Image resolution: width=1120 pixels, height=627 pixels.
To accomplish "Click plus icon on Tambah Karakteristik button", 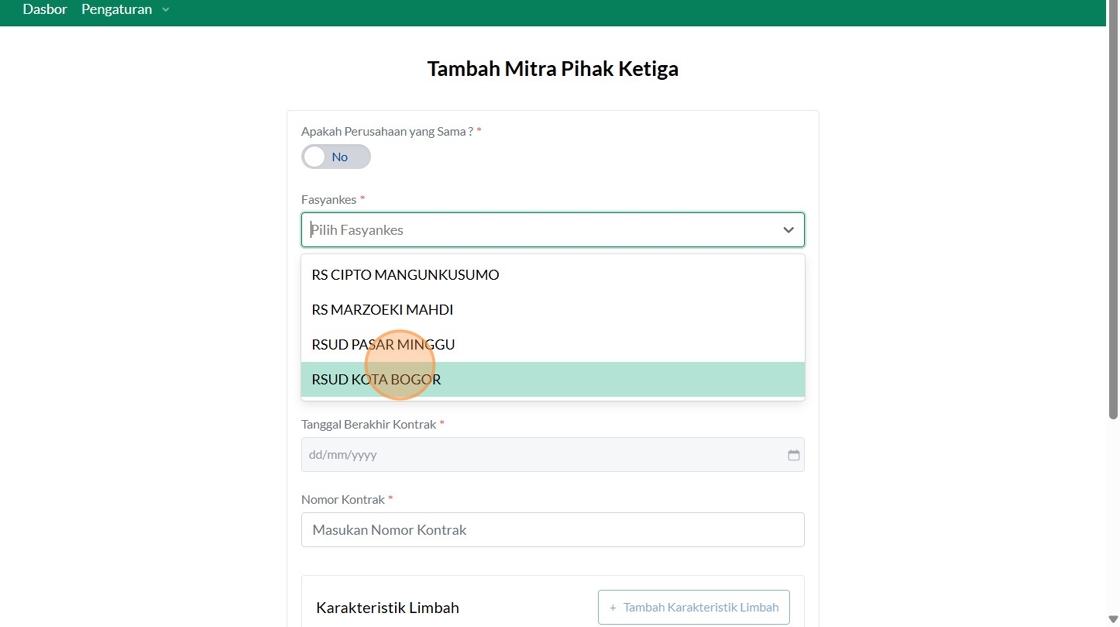I will (x=613, y=607).
